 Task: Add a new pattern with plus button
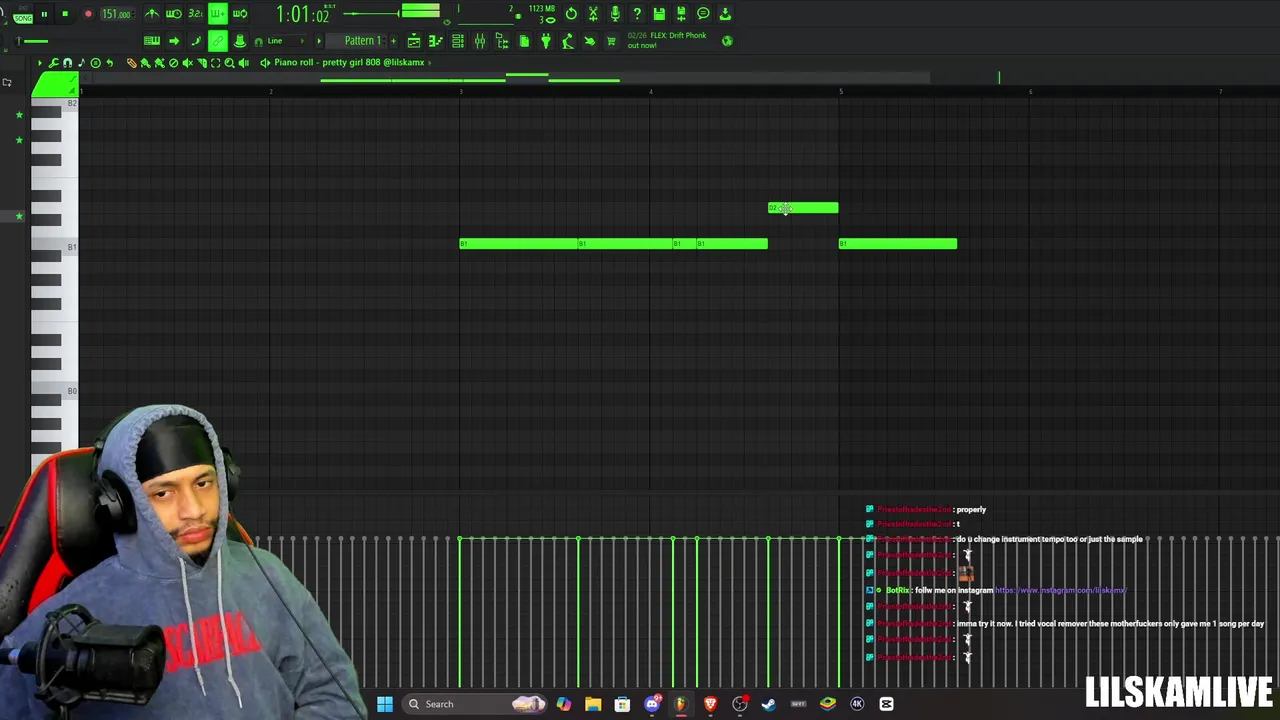point(393,41)
